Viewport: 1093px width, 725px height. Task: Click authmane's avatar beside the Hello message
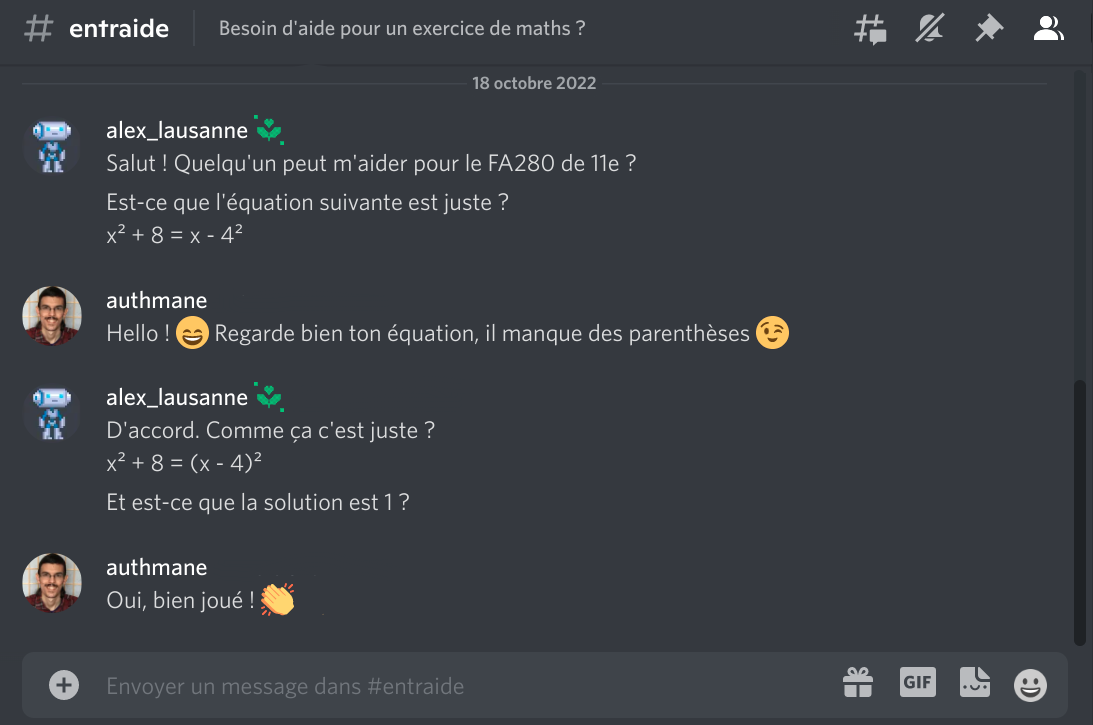51,316
